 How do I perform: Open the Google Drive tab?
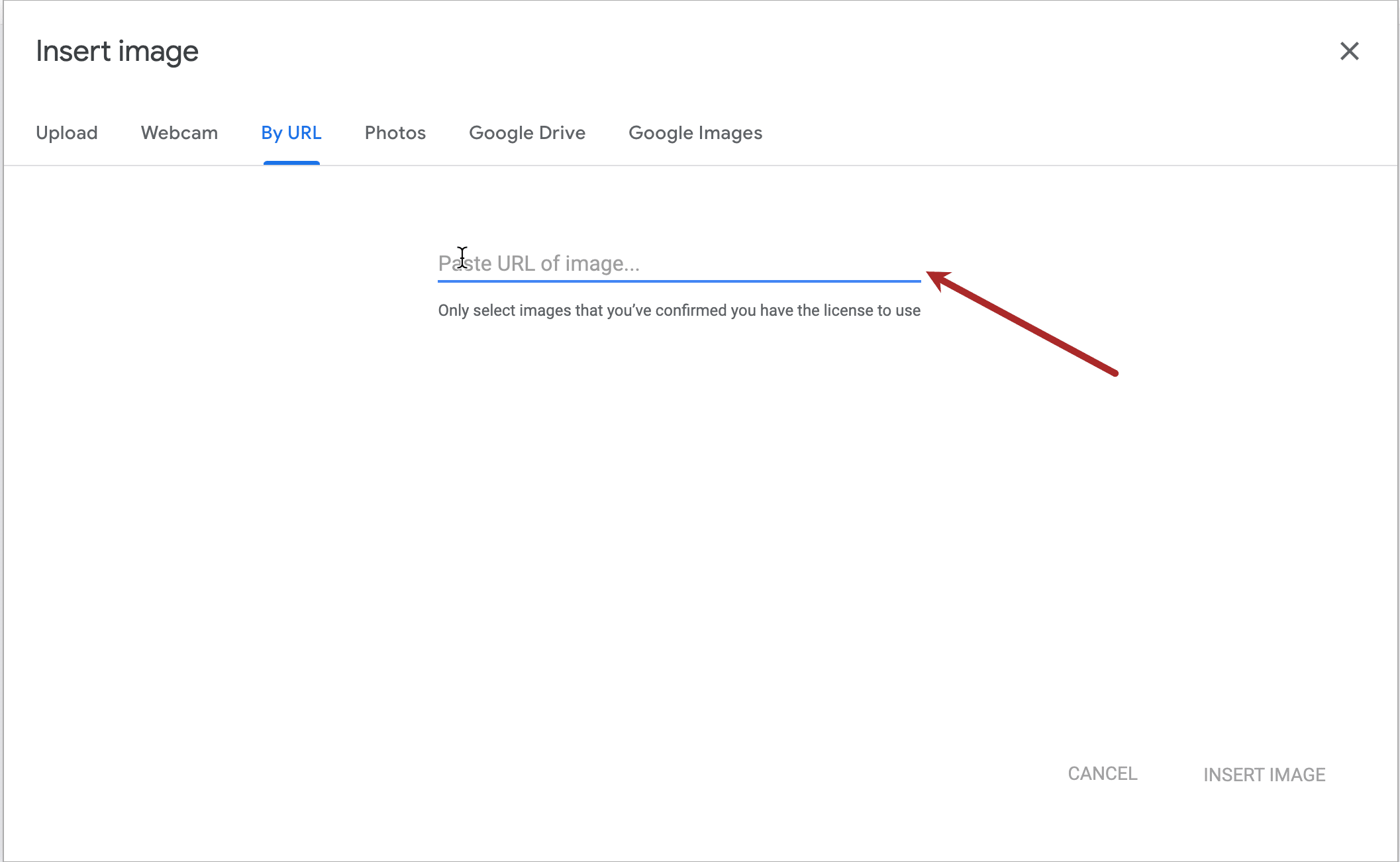[x=527, y=133]
